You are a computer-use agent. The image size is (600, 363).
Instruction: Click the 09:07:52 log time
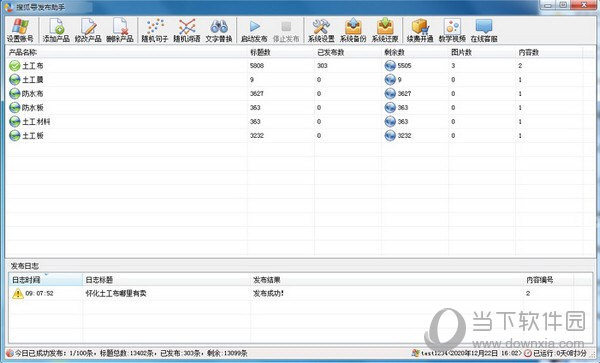point(39,293)
